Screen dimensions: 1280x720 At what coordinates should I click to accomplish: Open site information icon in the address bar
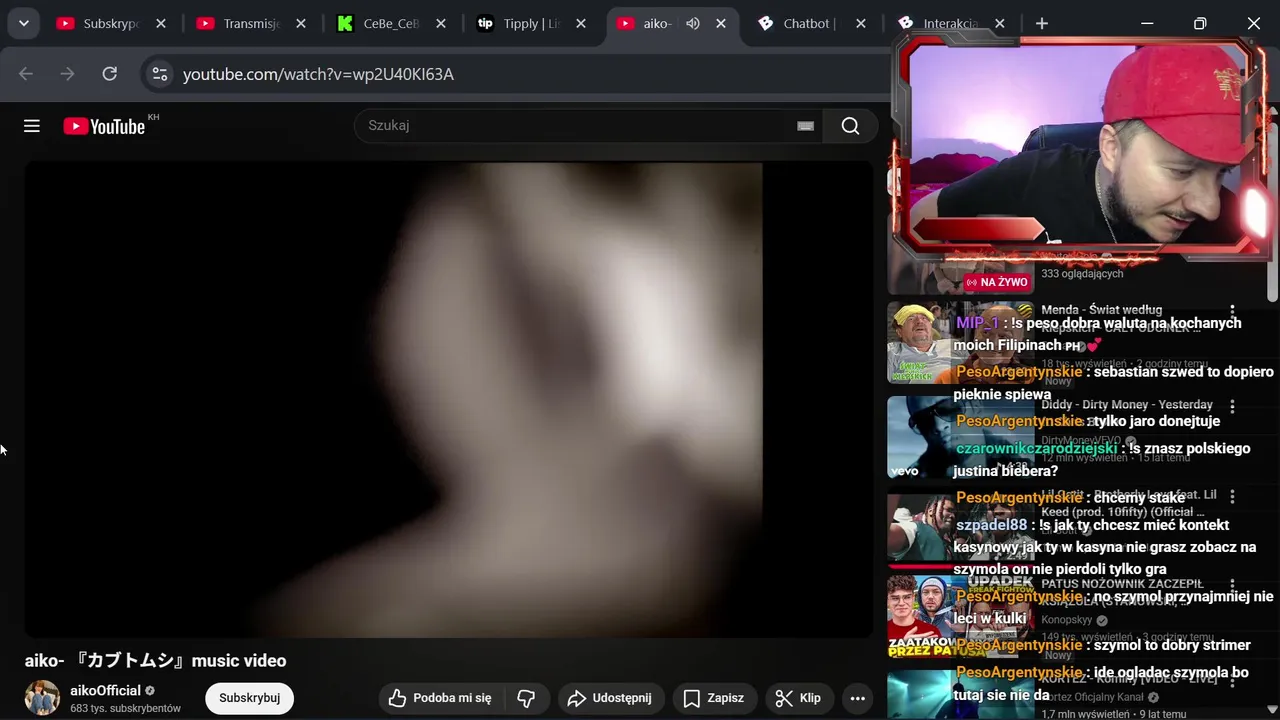point(159,74)
